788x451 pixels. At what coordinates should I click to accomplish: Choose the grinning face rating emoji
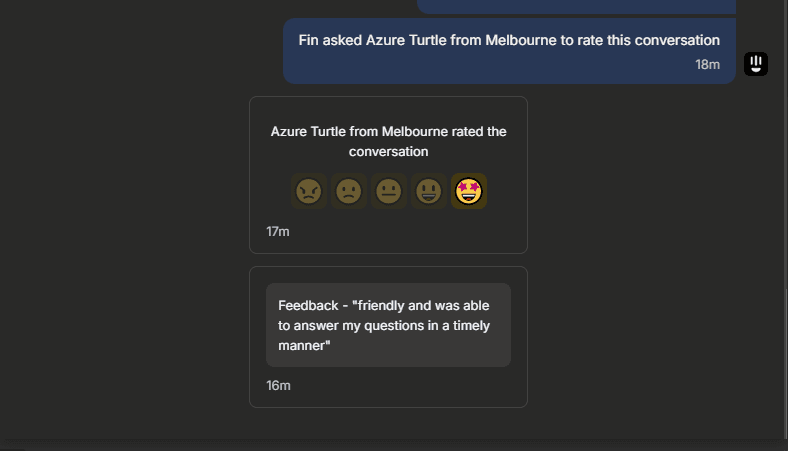coord(429,191)
